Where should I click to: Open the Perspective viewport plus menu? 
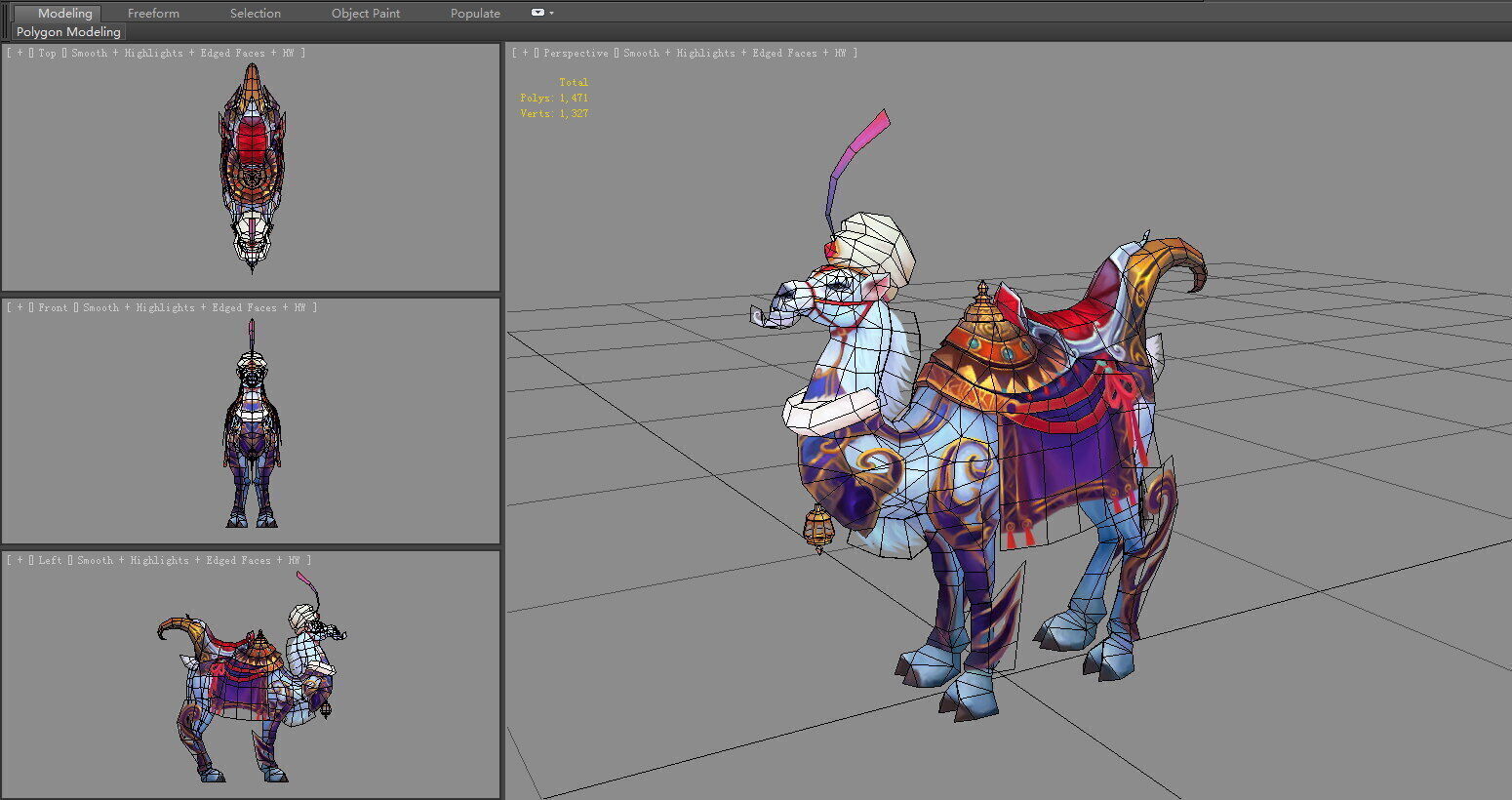click(525, 53)
